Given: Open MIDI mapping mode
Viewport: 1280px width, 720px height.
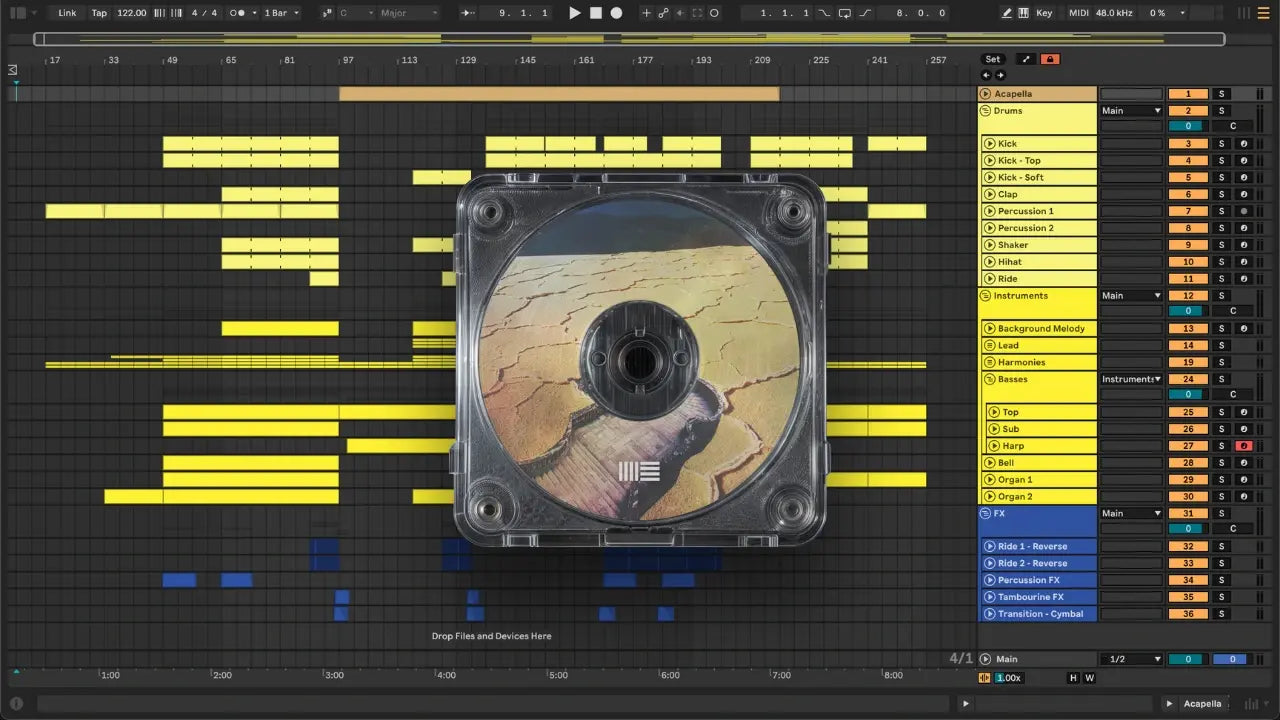Looking at the screenshot, I should [x=1078, y=13].
